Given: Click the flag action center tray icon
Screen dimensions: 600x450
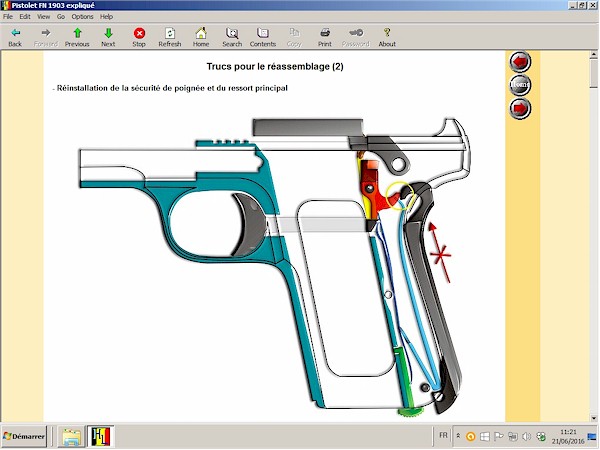Looking at the screenshot, I should (498, 436).
